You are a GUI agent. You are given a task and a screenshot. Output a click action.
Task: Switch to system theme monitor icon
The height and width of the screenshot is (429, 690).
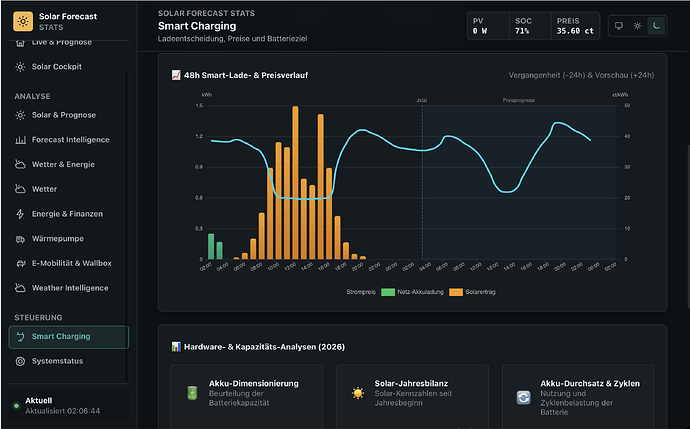click(619, 26)
